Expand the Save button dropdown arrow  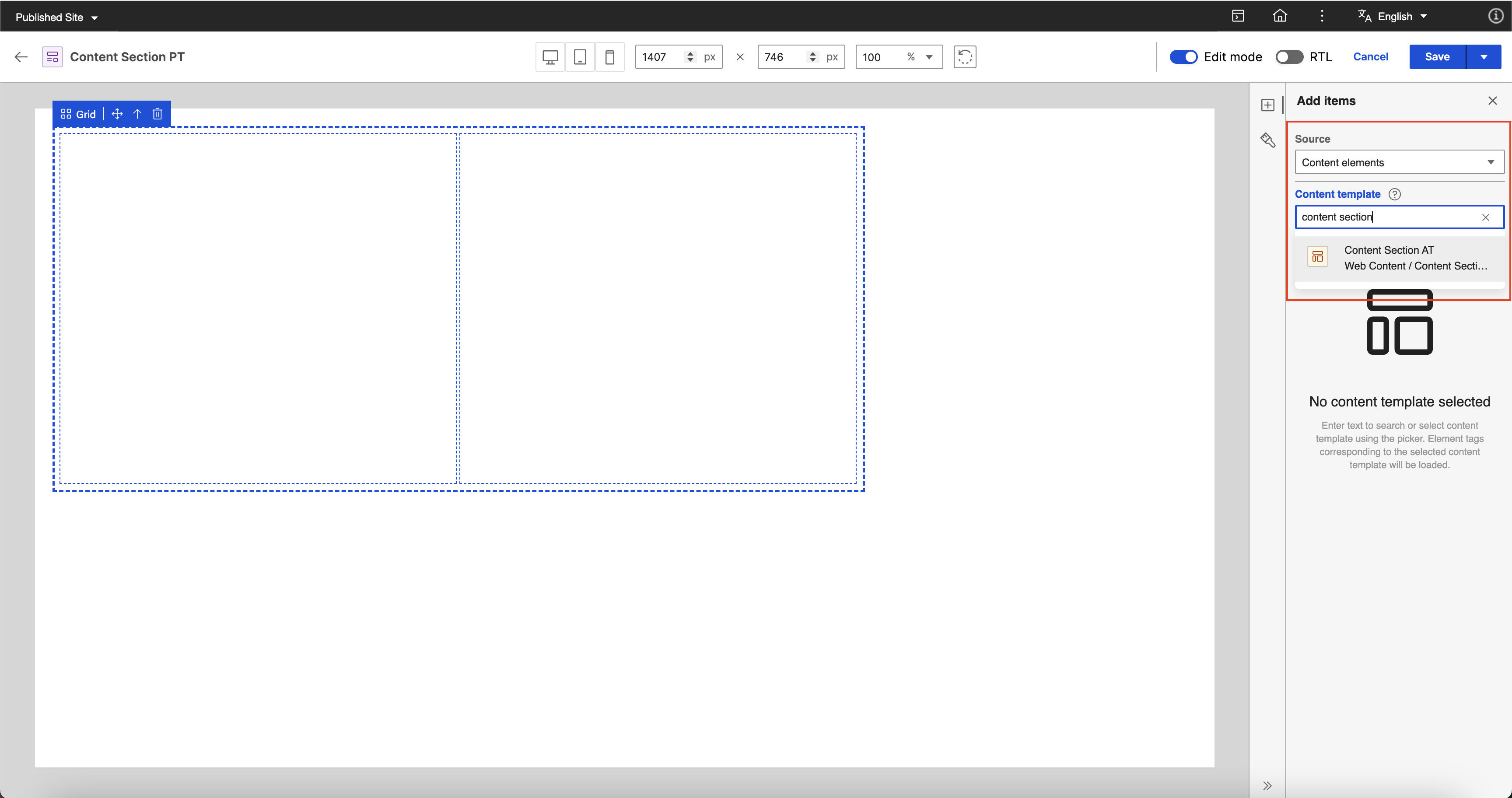pos(1484,57)
